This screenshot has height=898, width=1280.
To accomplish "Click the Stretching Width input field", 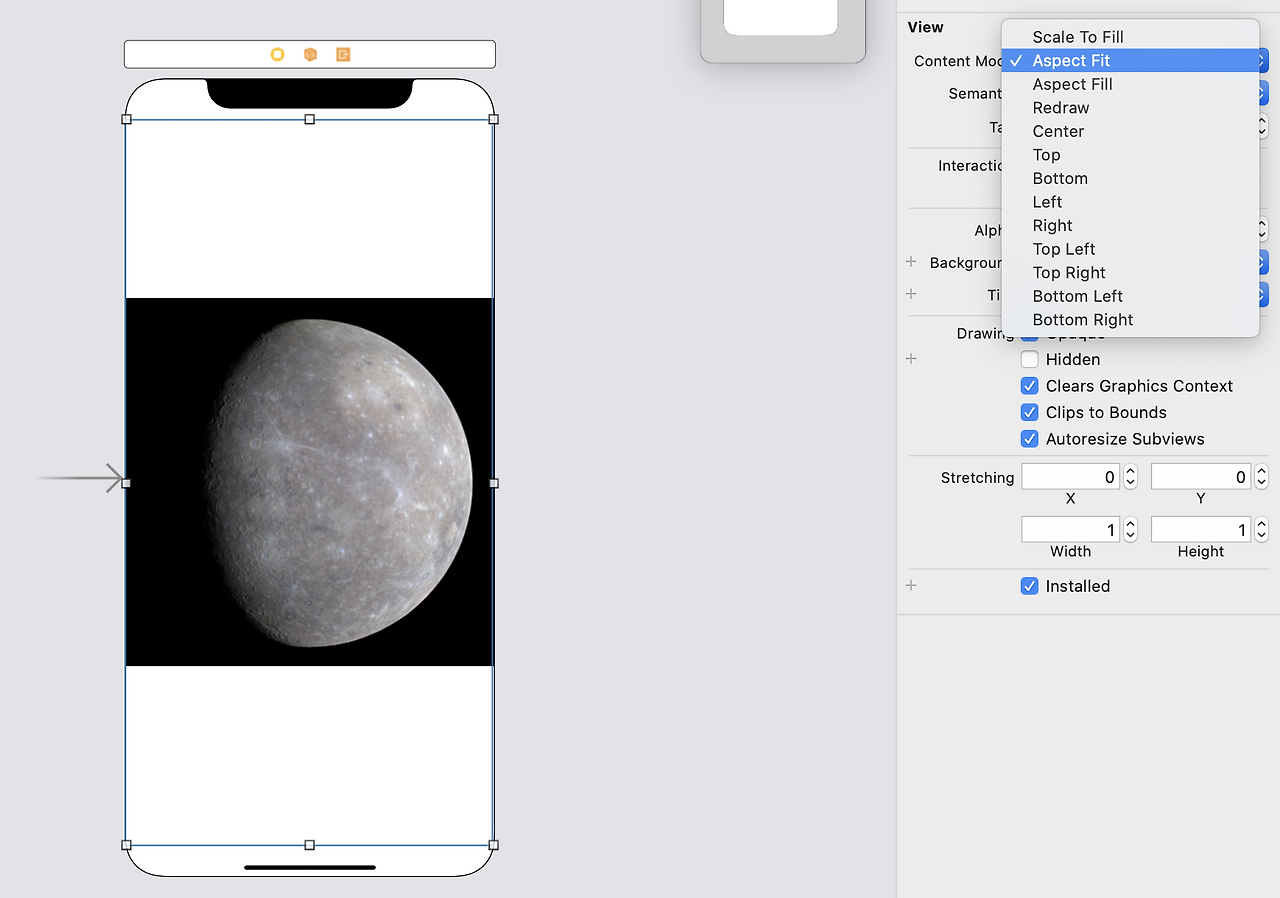I will (1070, 529).
